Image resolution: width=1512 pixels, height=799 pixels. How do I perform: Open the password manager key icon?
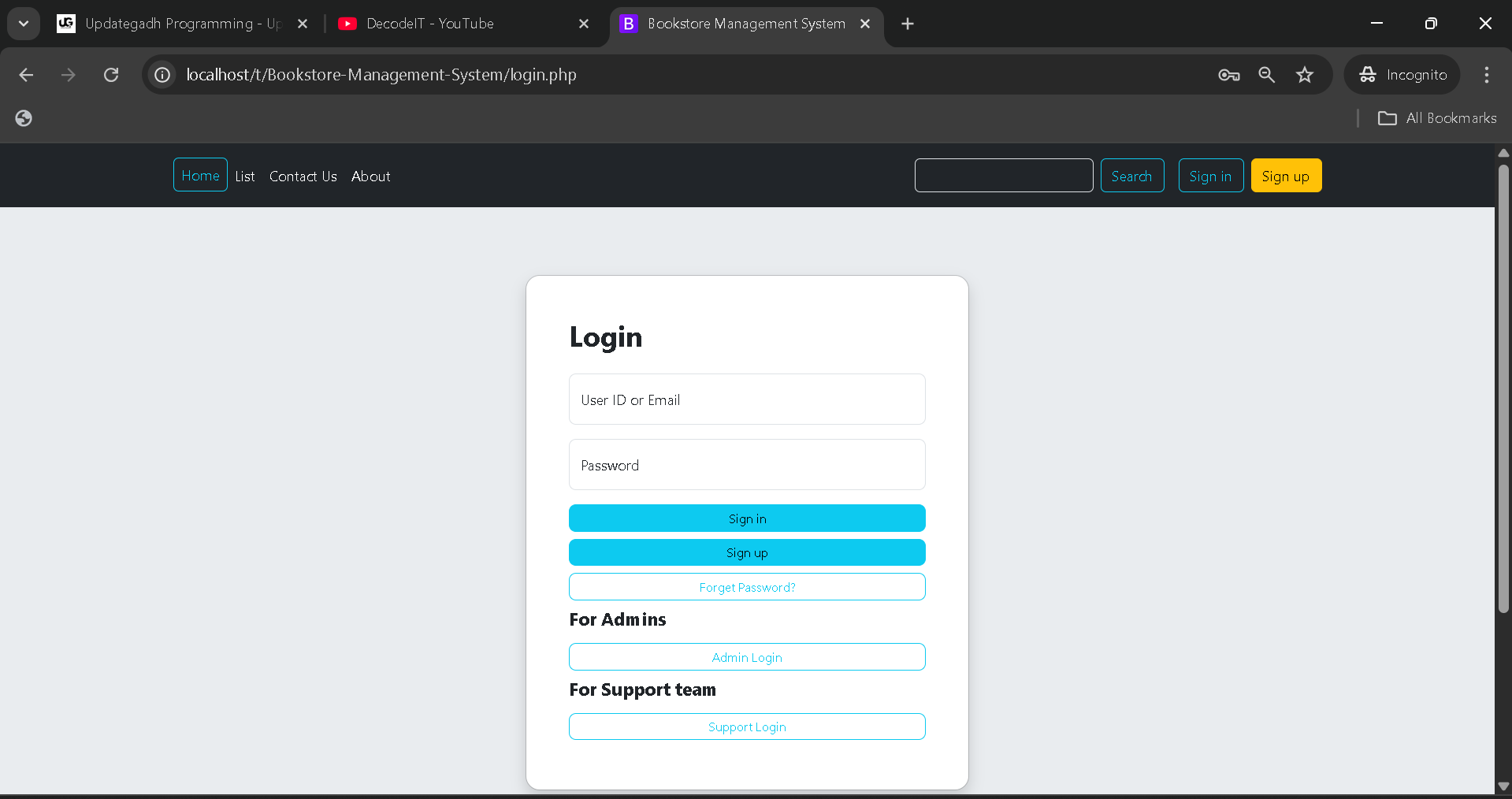(1228, 75)
